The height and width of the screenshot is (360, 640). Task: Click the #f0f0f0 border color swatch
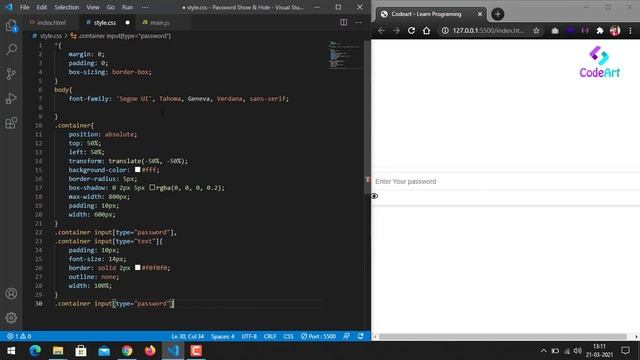point(138,267)
